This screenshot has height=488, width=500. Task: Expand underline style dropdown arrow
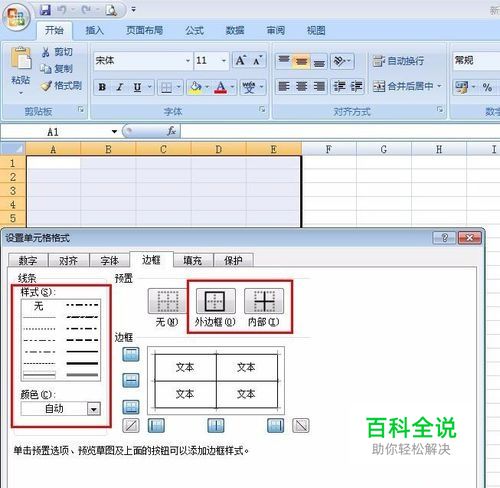(x=149, y=87)
